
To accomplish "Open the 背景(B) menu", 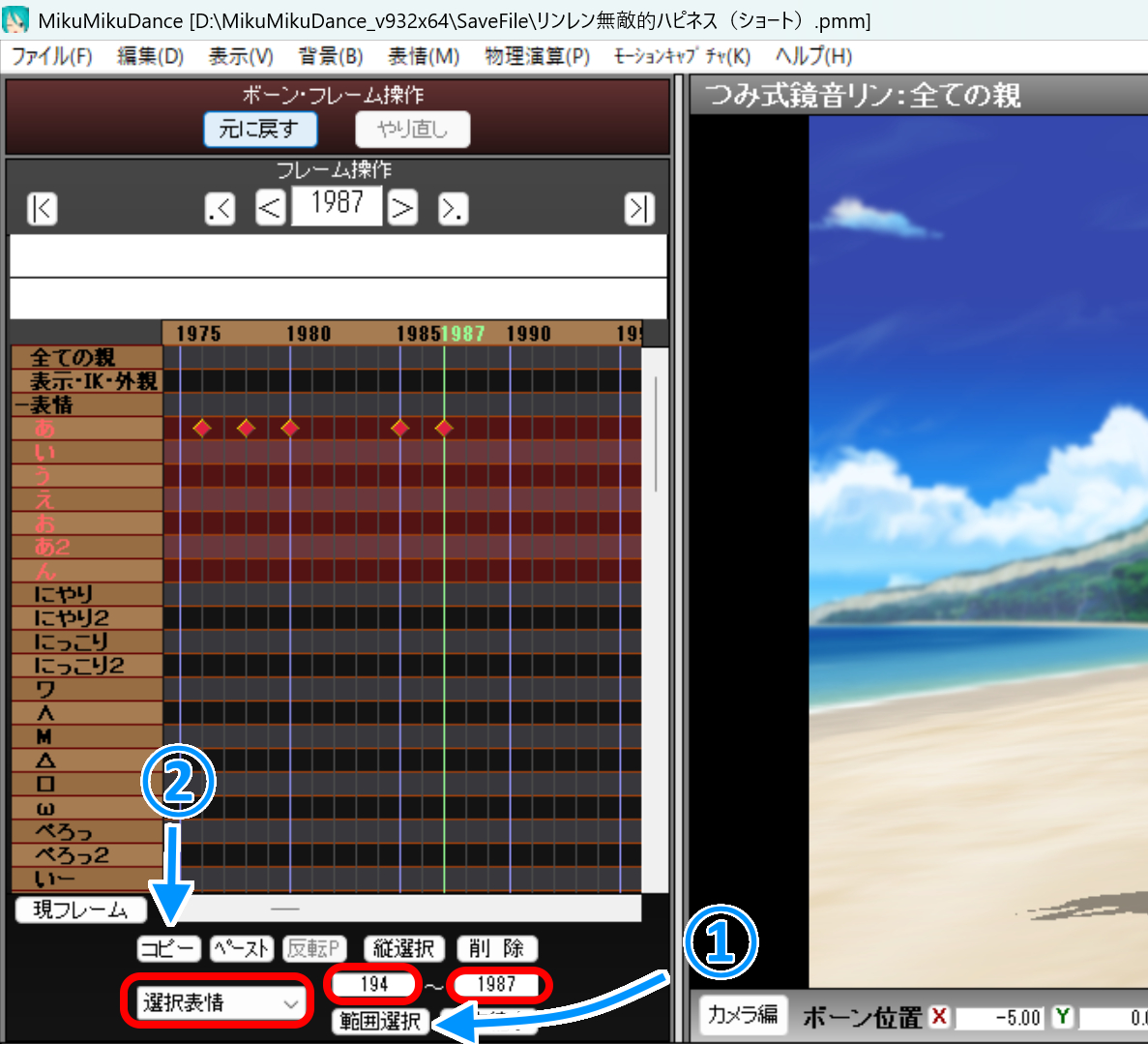I will coord(331,56).
